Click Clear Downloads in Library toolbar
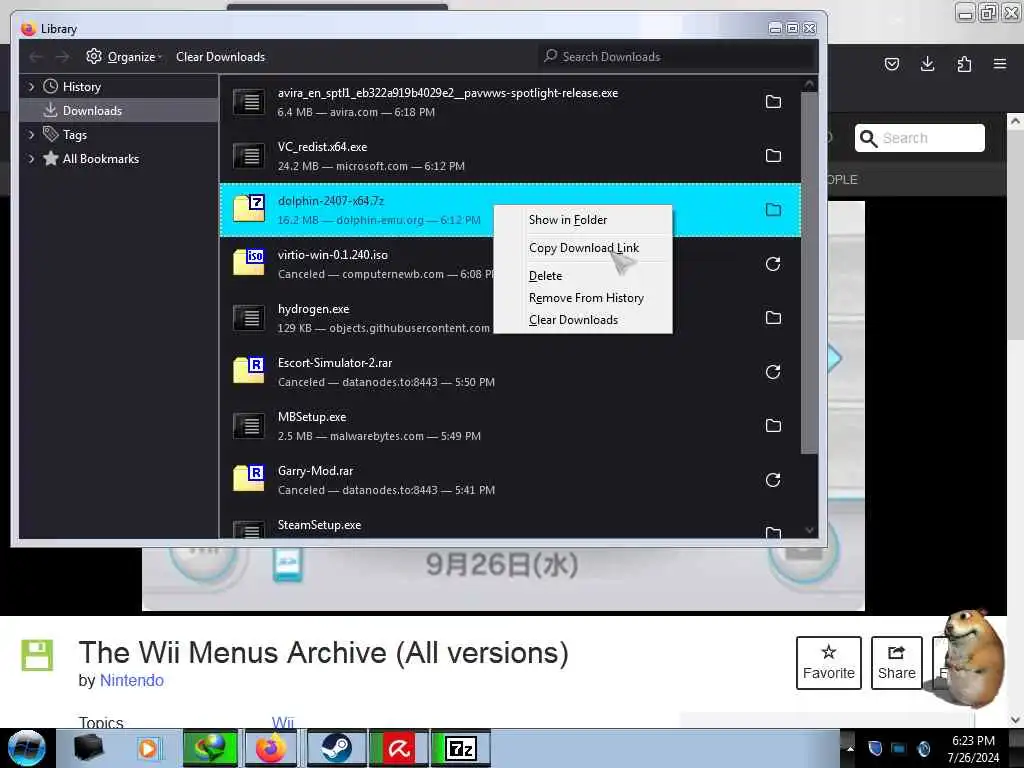This screenshot has width=1024, height=768. tap(221, 57)
